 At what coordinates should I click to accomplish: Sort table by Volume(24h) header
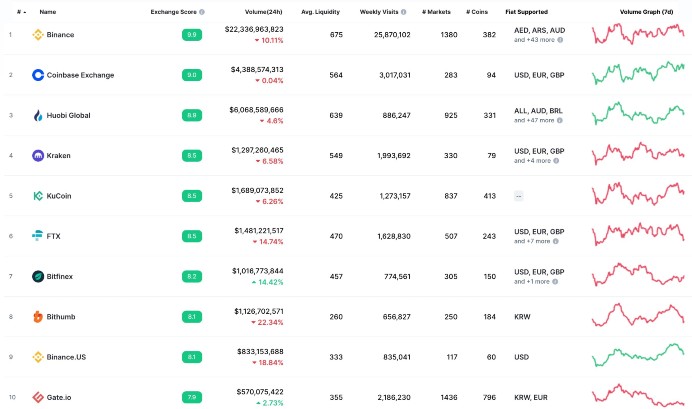point(263,12)
